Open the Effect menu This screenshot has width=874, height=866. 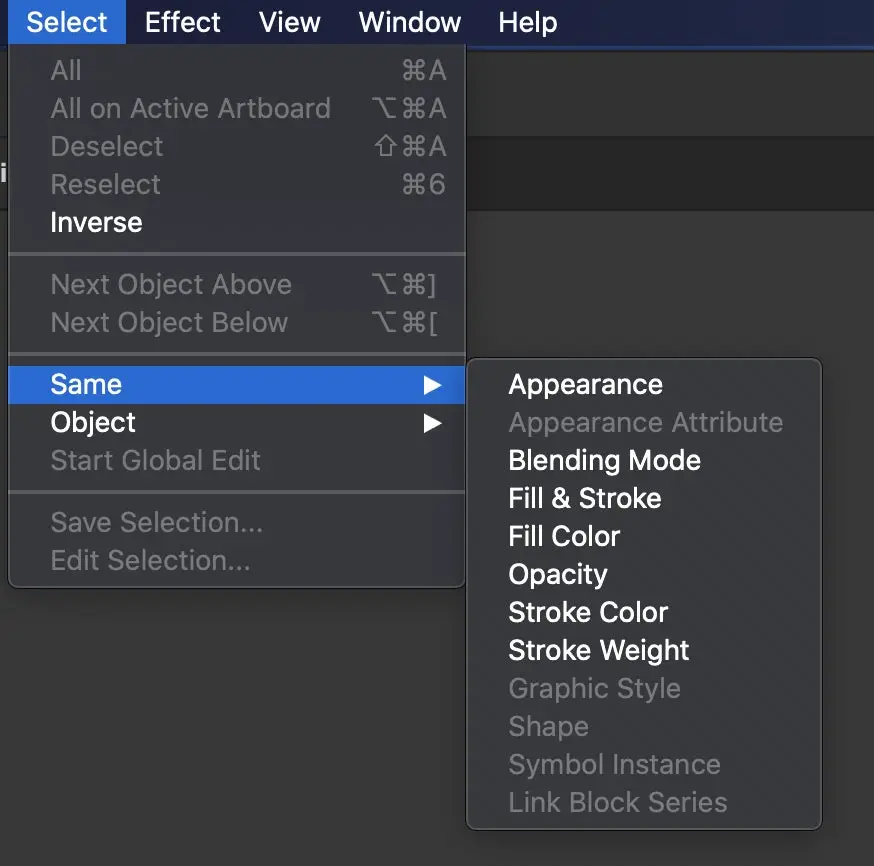tap(182, 22)
